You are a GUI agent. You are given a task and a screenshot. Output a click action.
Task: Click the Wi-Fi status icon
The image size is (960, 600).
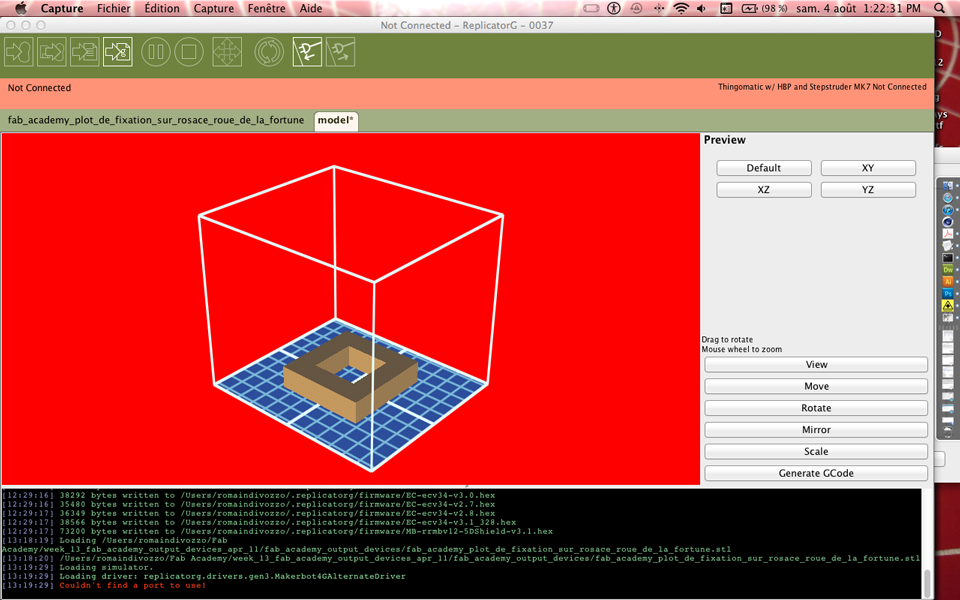tap(681, 8)
